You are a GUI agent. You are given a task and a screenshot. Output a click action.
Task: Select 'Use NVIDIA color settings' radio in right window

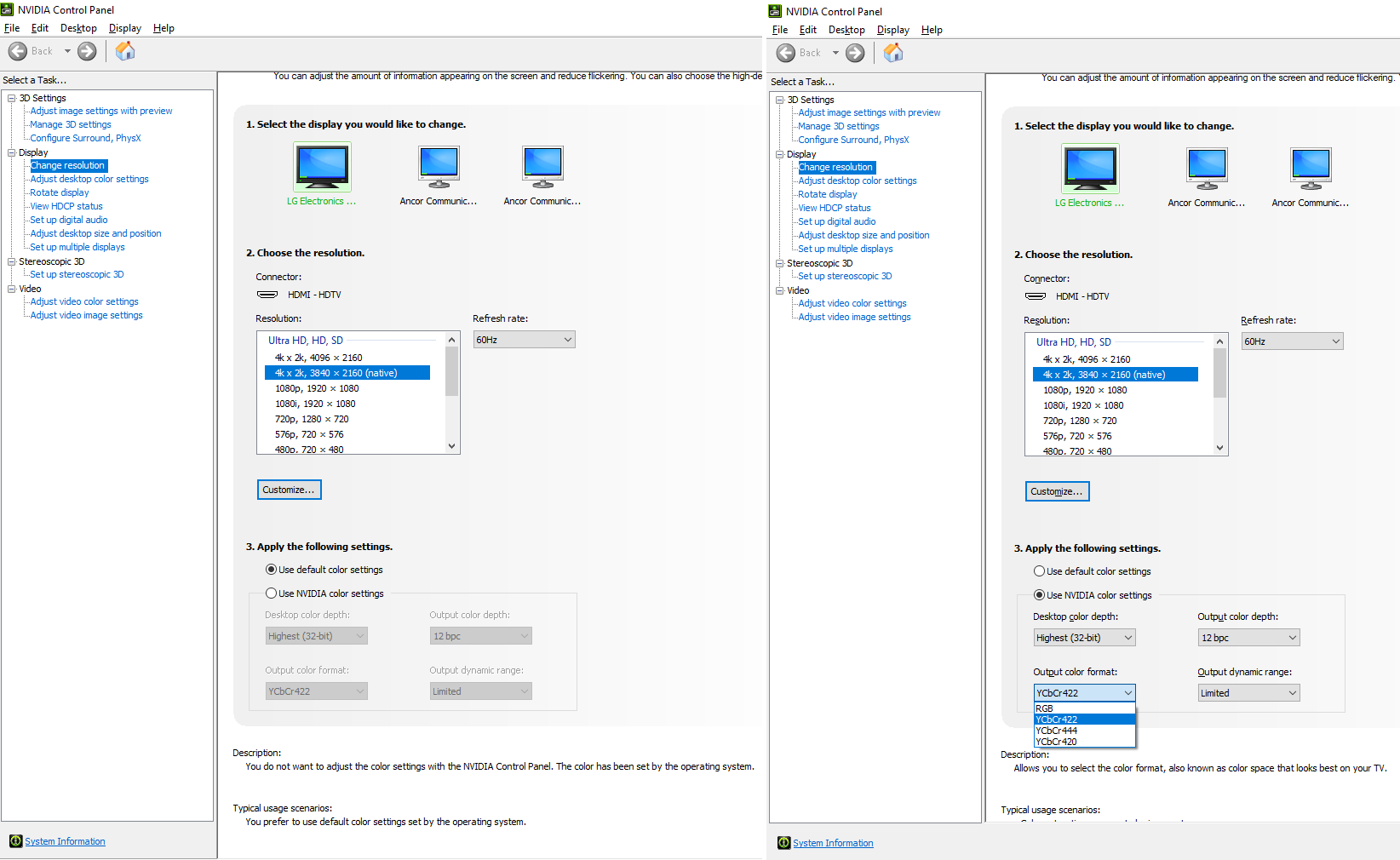click(1040, 595)
